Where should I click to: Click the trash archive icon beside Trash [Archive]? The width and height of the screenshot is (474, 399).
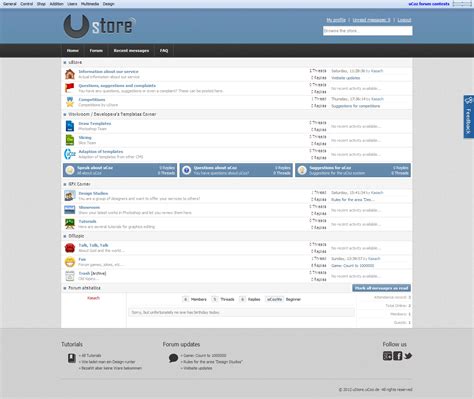70,276
